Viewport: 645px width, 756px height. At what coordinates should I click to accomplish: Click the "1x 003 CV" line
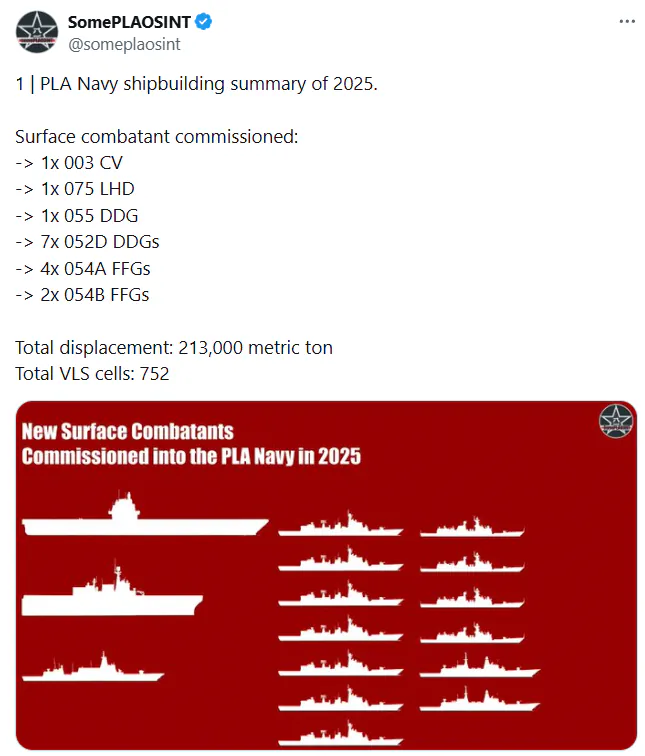pyautogui.click(x=69, y=162)
